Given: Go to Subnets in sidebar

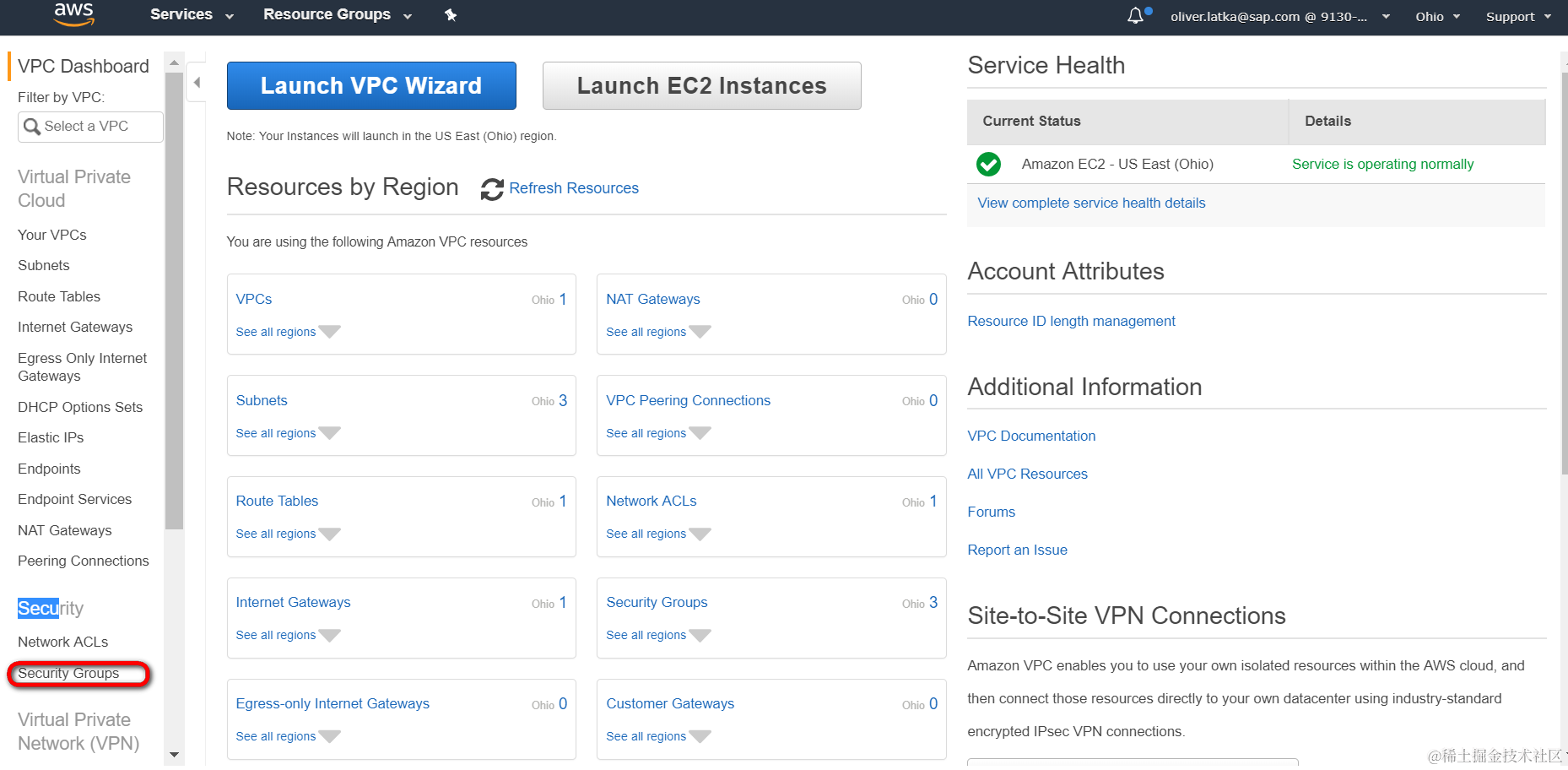Looking at the screenshot, I should click(x=44, y=265).
